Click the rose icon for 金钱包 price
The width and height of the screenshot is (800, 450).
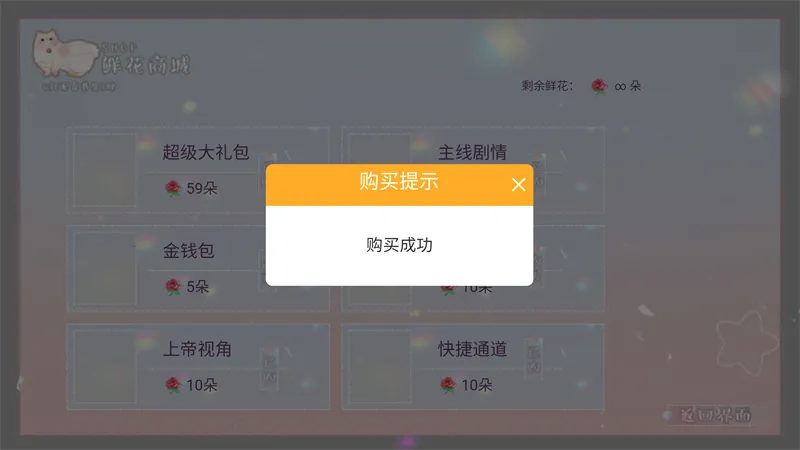point(173,286)
